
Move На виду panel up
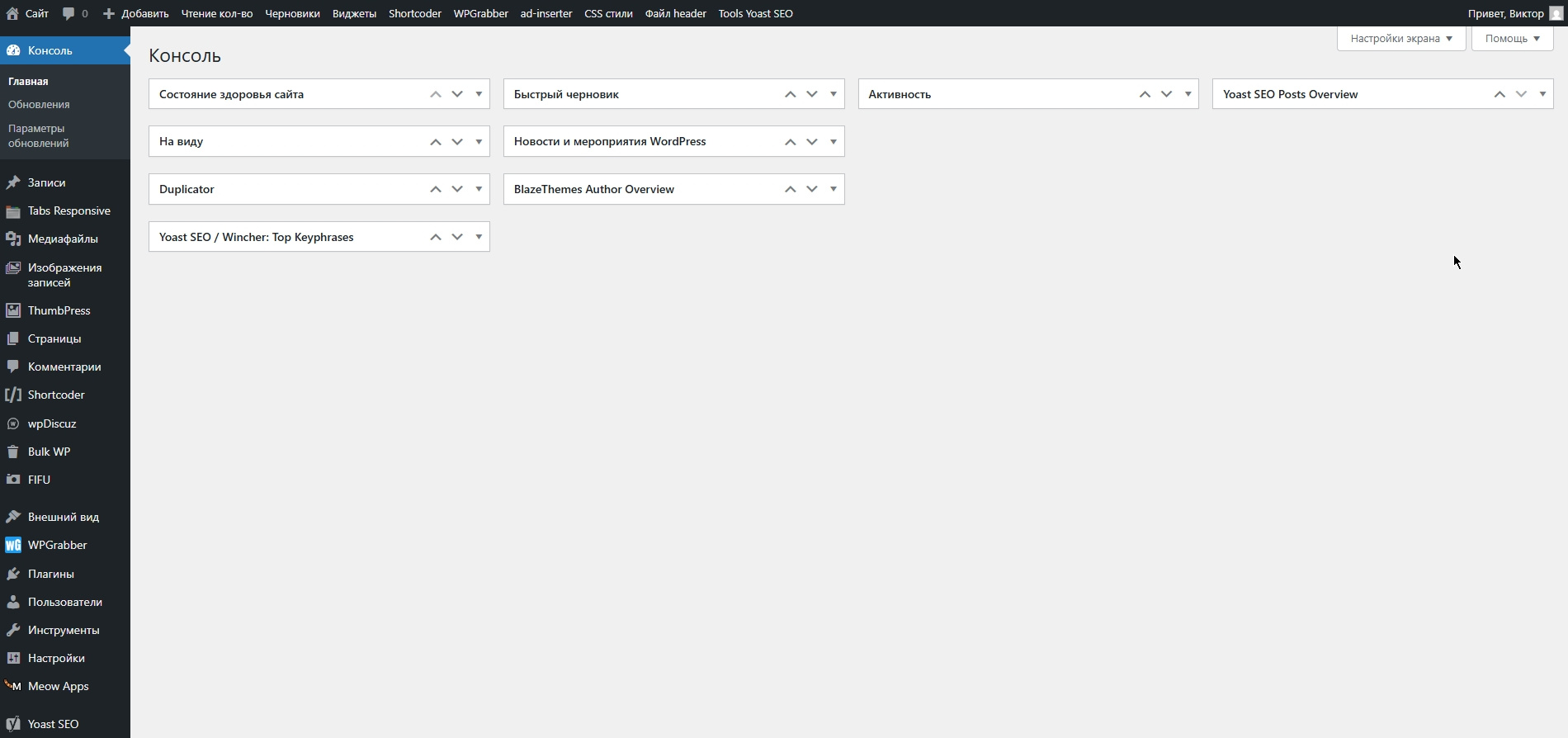(436, 141)
